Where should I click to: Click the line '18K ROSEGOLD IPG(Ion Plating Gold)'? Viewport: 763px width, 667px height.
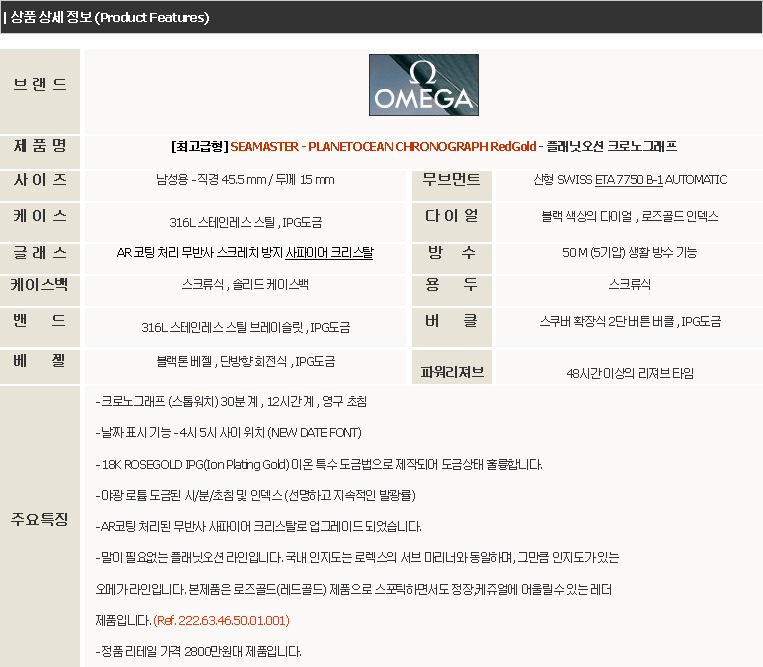pos(319,465)
